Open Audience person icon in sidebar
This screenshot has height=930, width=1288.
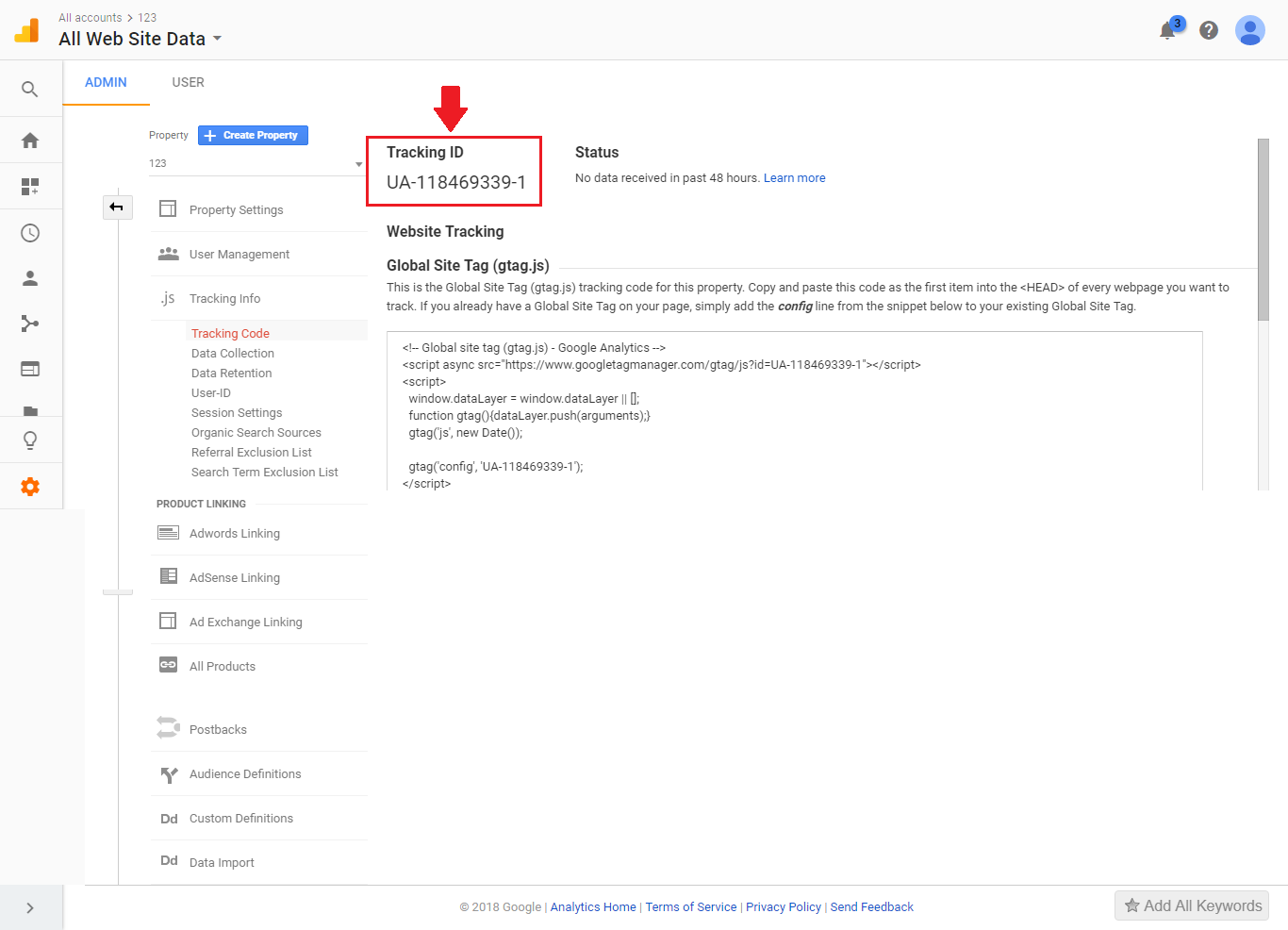(30, 278)
